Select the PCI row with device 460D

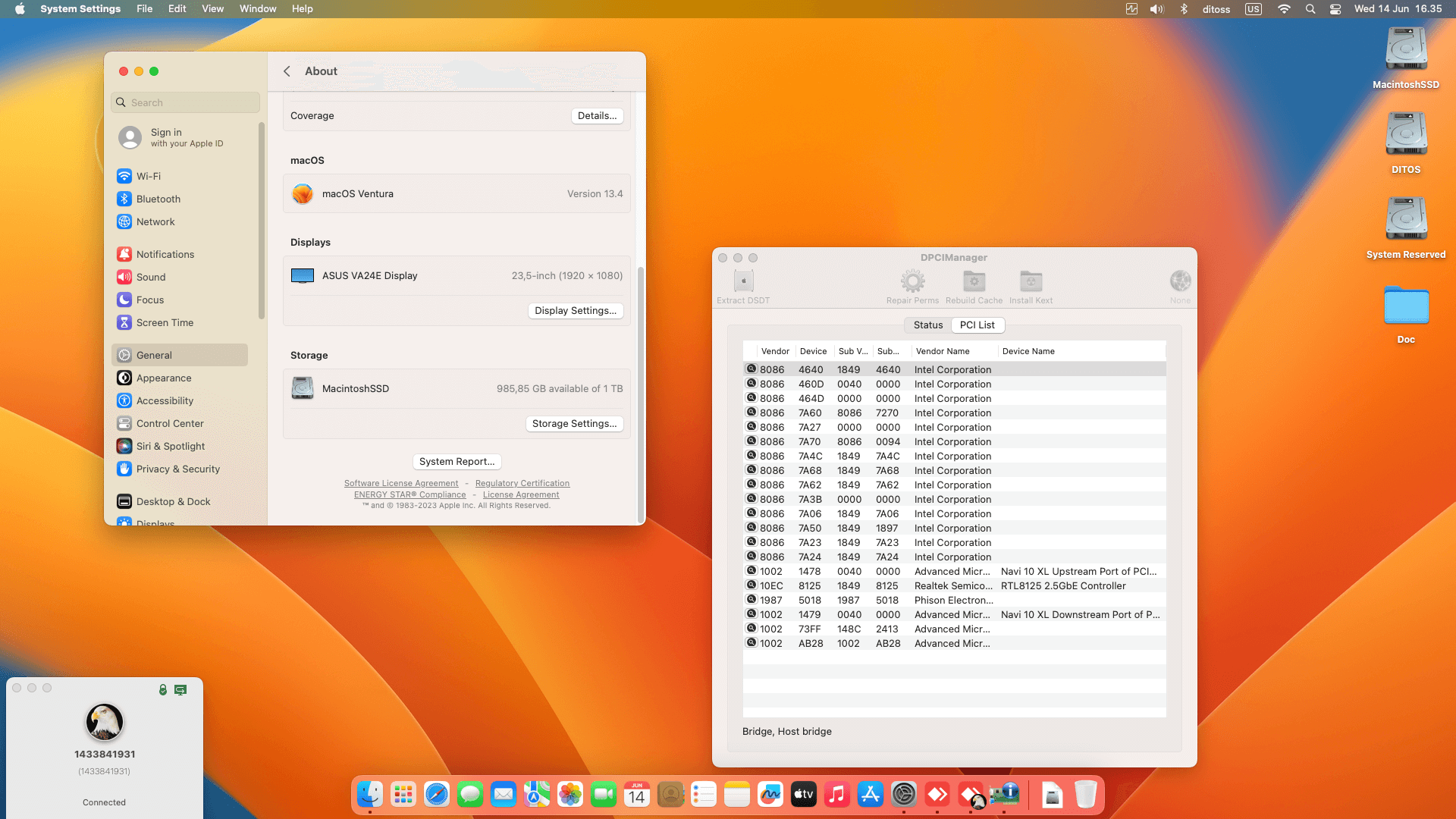click(x=954, y=384)
